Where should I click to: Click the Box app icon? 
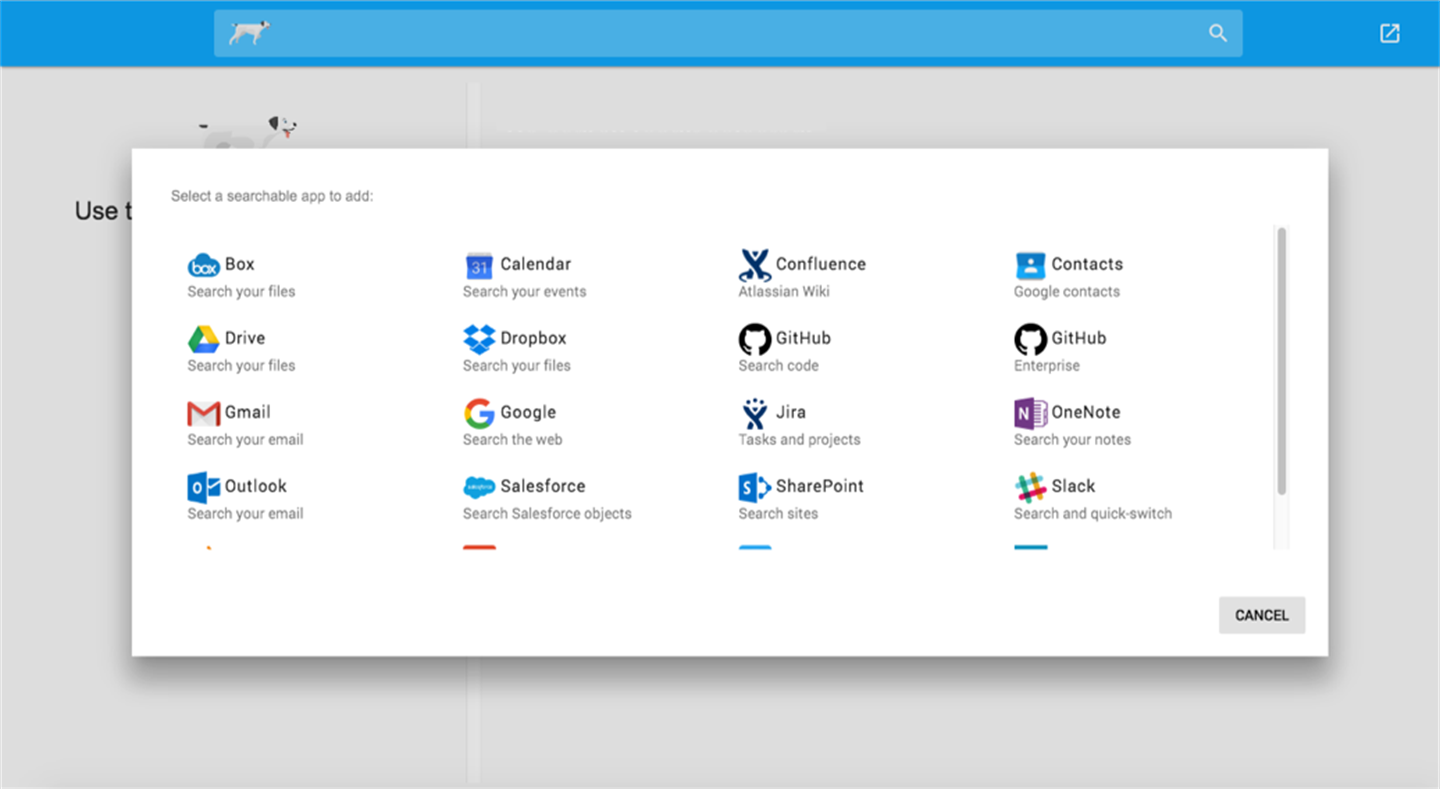coord(204,265)
